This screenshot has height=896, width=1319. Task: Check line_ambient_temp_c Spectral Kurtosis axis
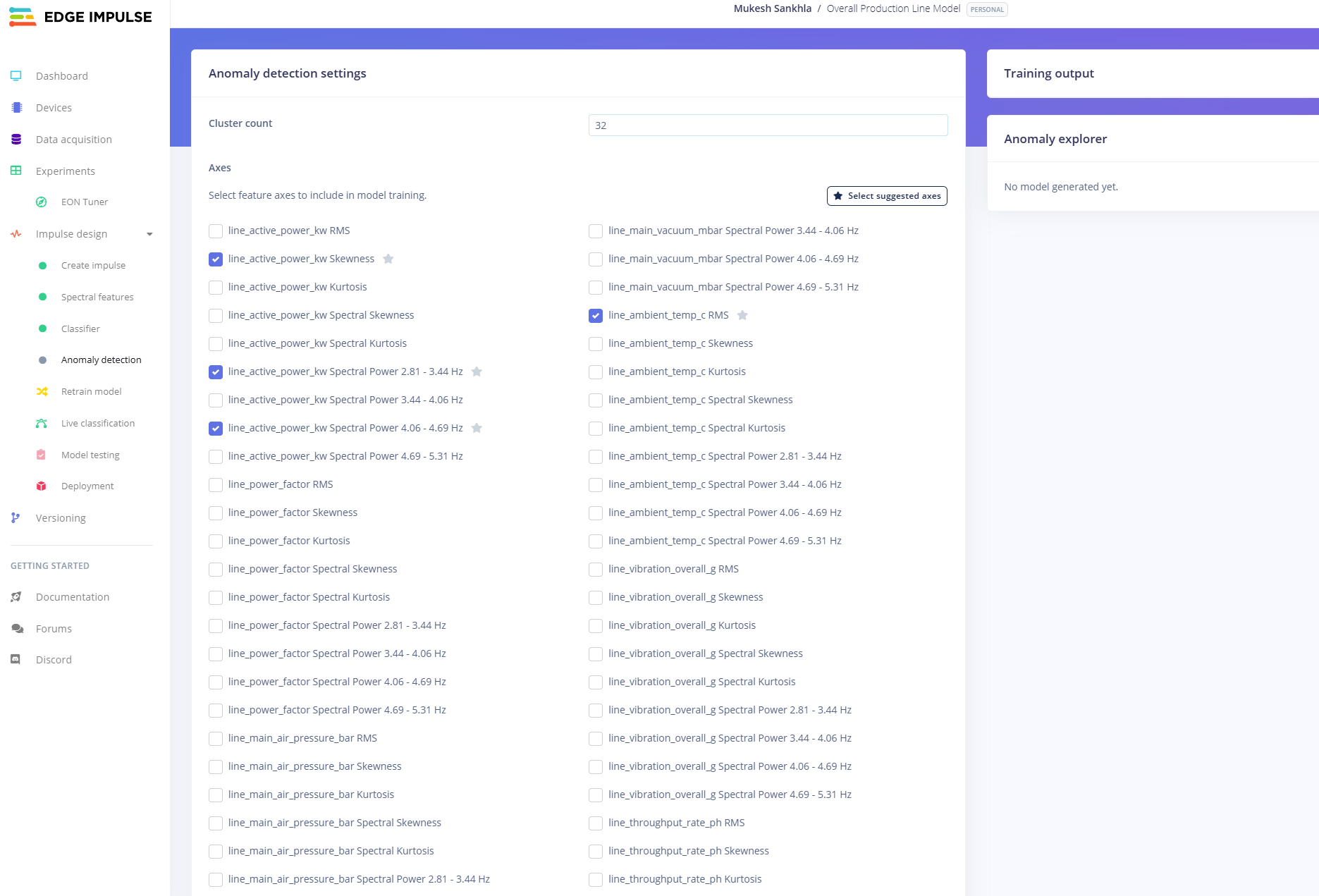pyautogui.click(x=596, y=428)
